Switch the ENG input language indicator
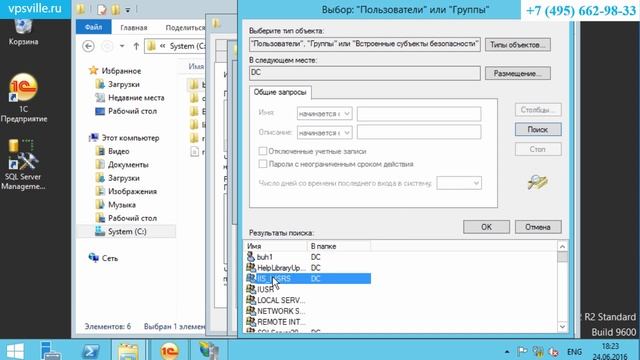This screenshot has height=360, width=640. tap(574, 351)
